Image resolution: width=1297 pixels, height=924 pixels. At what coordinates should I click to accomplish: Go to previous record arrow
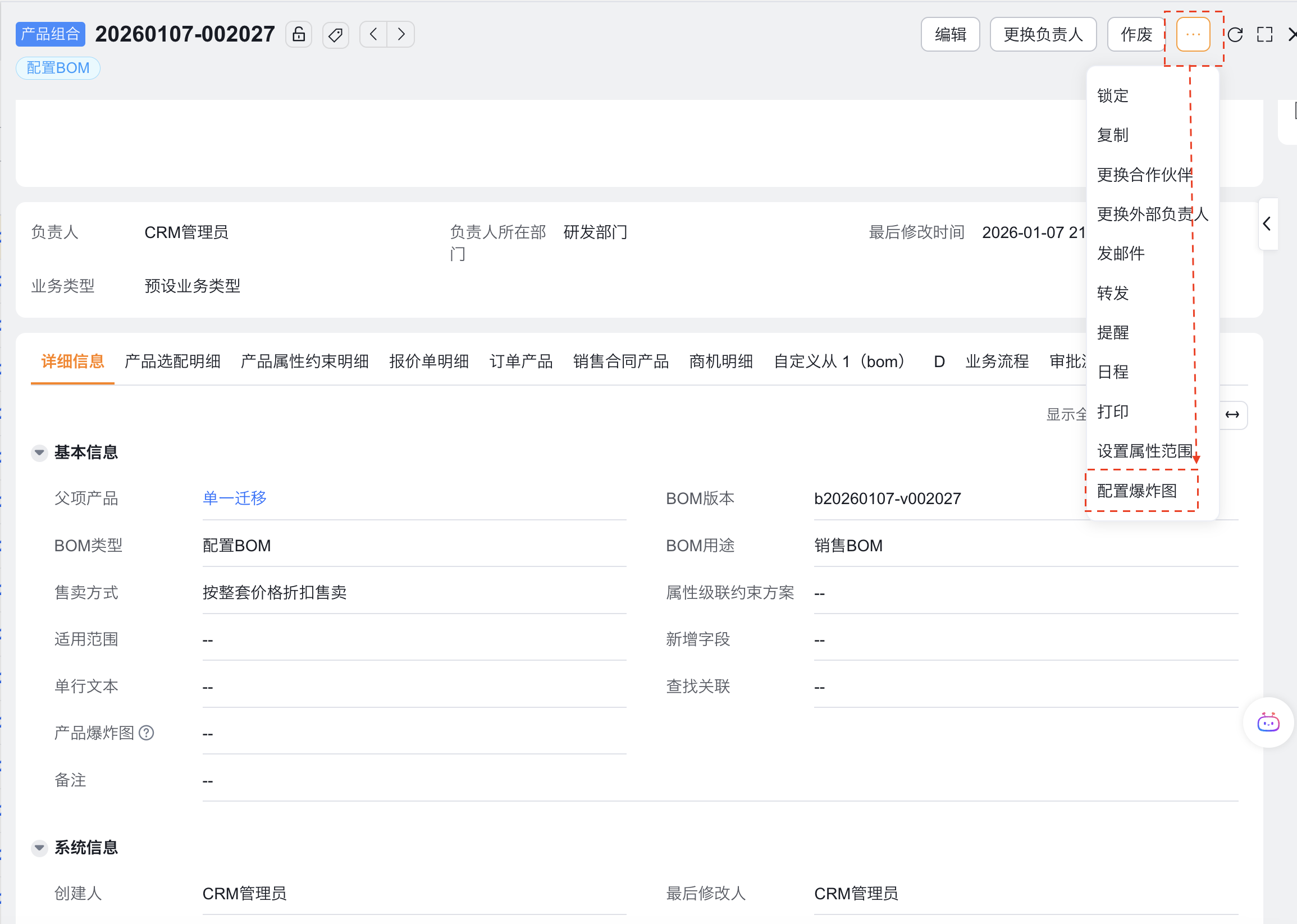(x=373, y=35)
